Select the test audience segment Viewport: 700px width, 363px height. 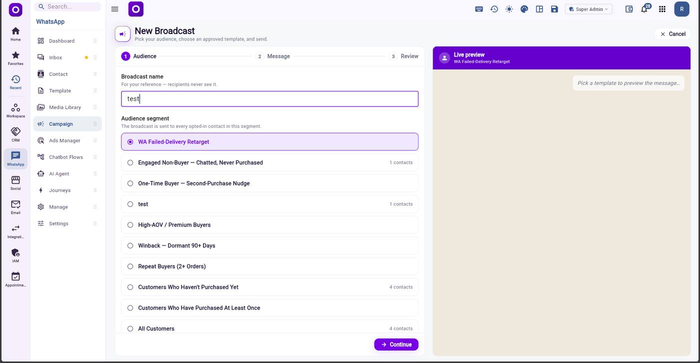click(x=270, y=204)
